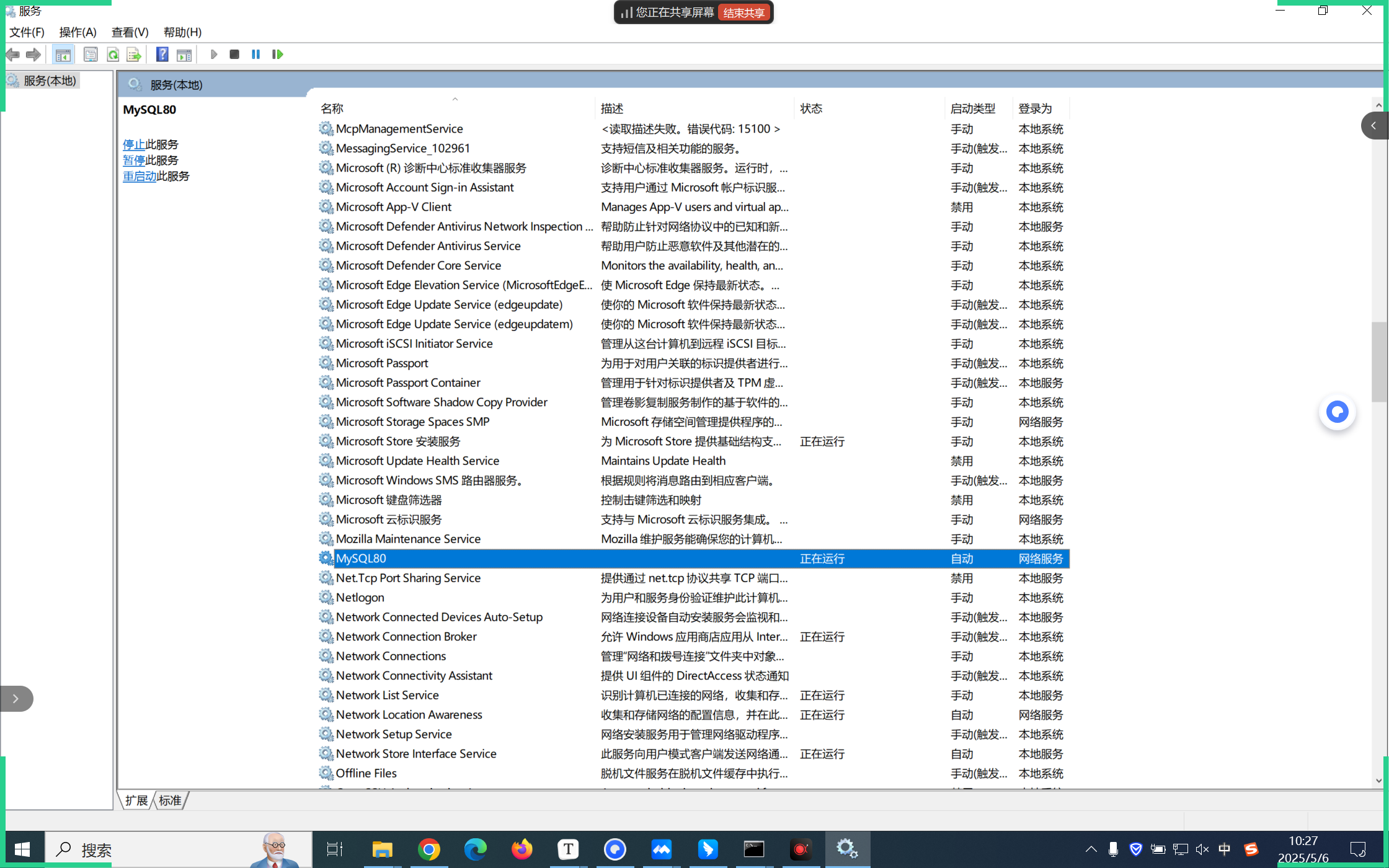Image resolution: width=1389 pixels, height=868 pixels.
Task: Sort by the 名称 column header
Action: pos(332,108)
